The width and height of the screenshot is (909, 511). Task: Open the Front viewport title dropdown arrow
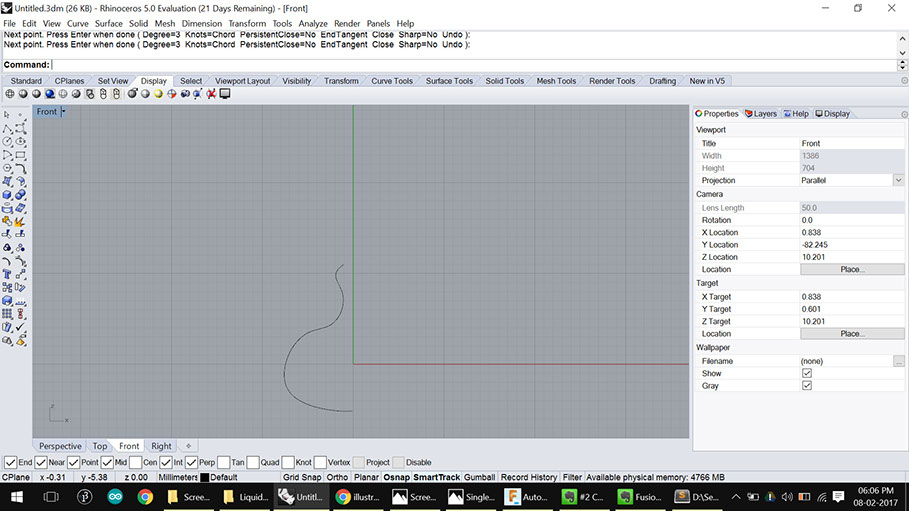pyautogui.click(x=63, y=111)
